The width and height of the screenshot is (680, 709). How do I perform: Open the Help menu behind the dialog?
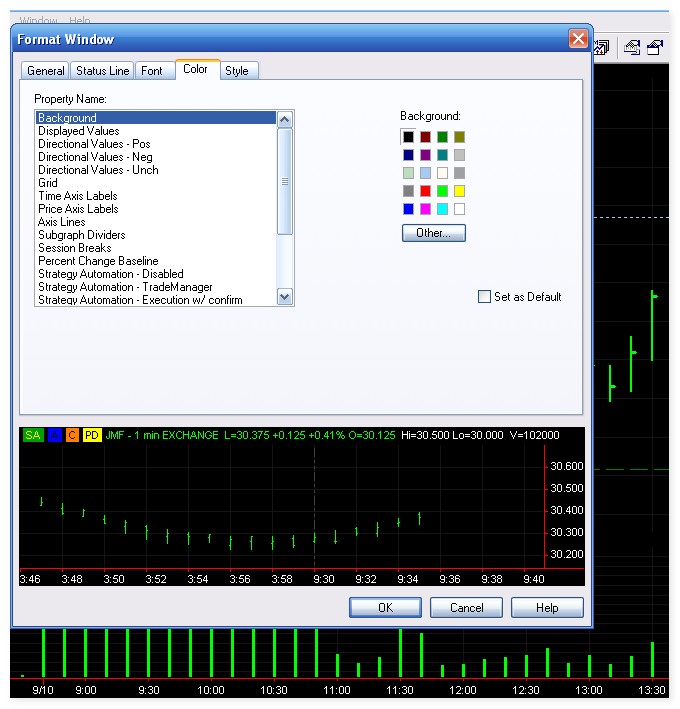(x=80, y=20)
